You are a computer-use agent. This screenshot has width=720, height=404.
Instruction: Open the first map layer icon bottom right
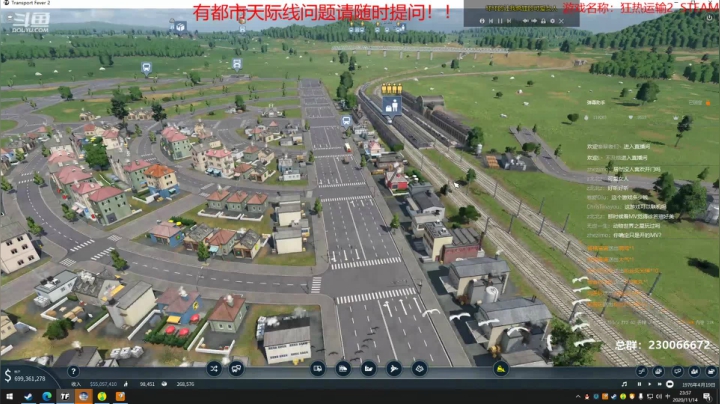(x=641, y=371)
